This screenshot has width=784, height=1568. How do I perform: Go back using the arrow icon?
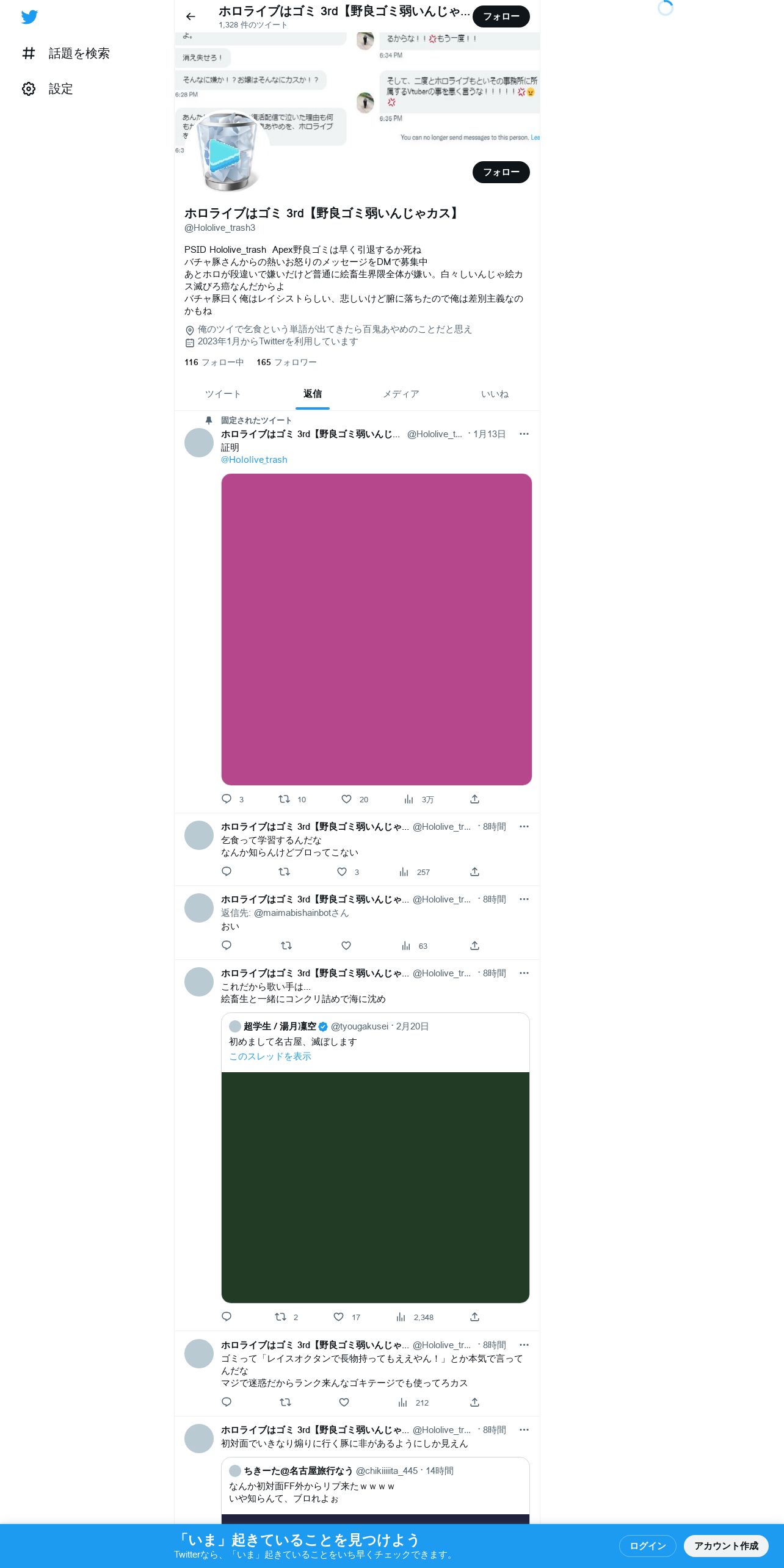(x=191, y=16)
